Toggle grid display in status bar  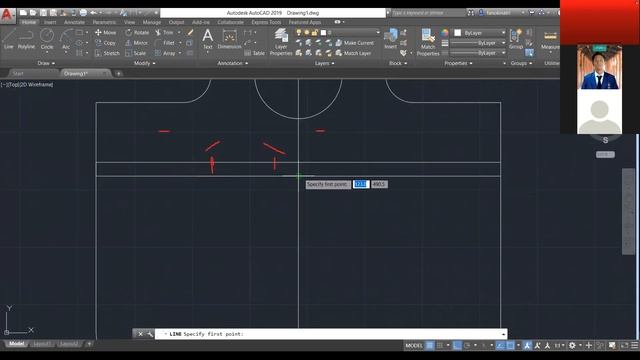click(x=430, y=345)
